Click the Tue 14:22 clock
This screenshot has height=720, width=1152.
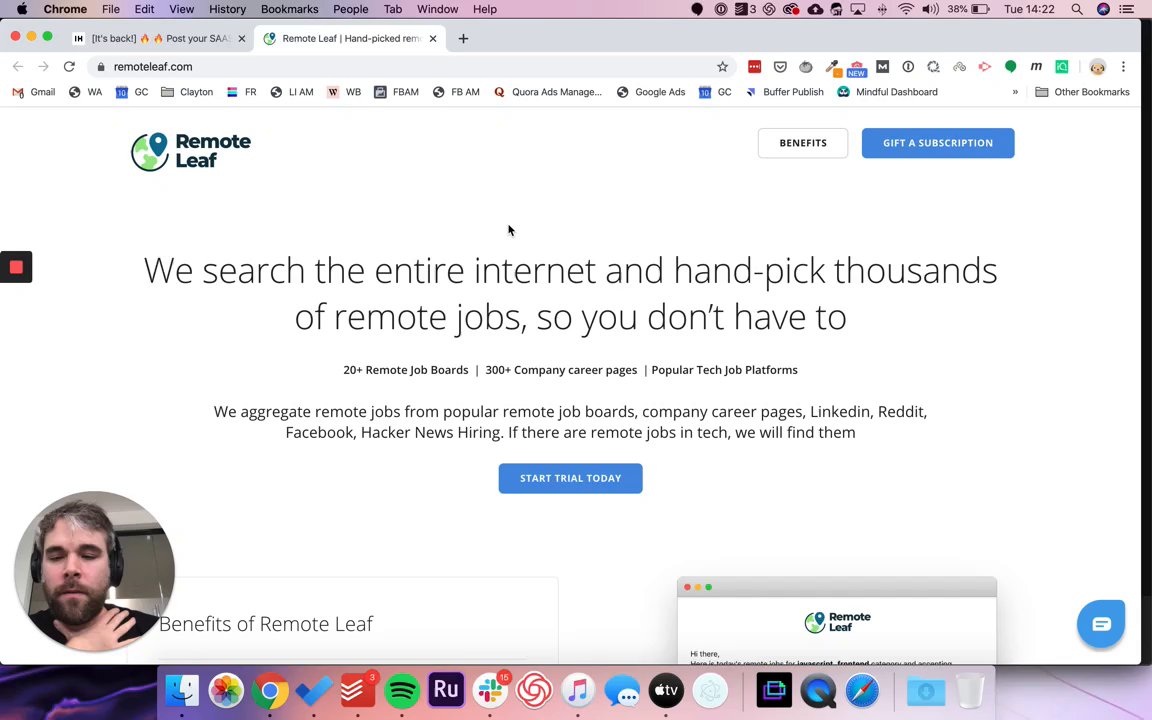(x=1029, y=10)
